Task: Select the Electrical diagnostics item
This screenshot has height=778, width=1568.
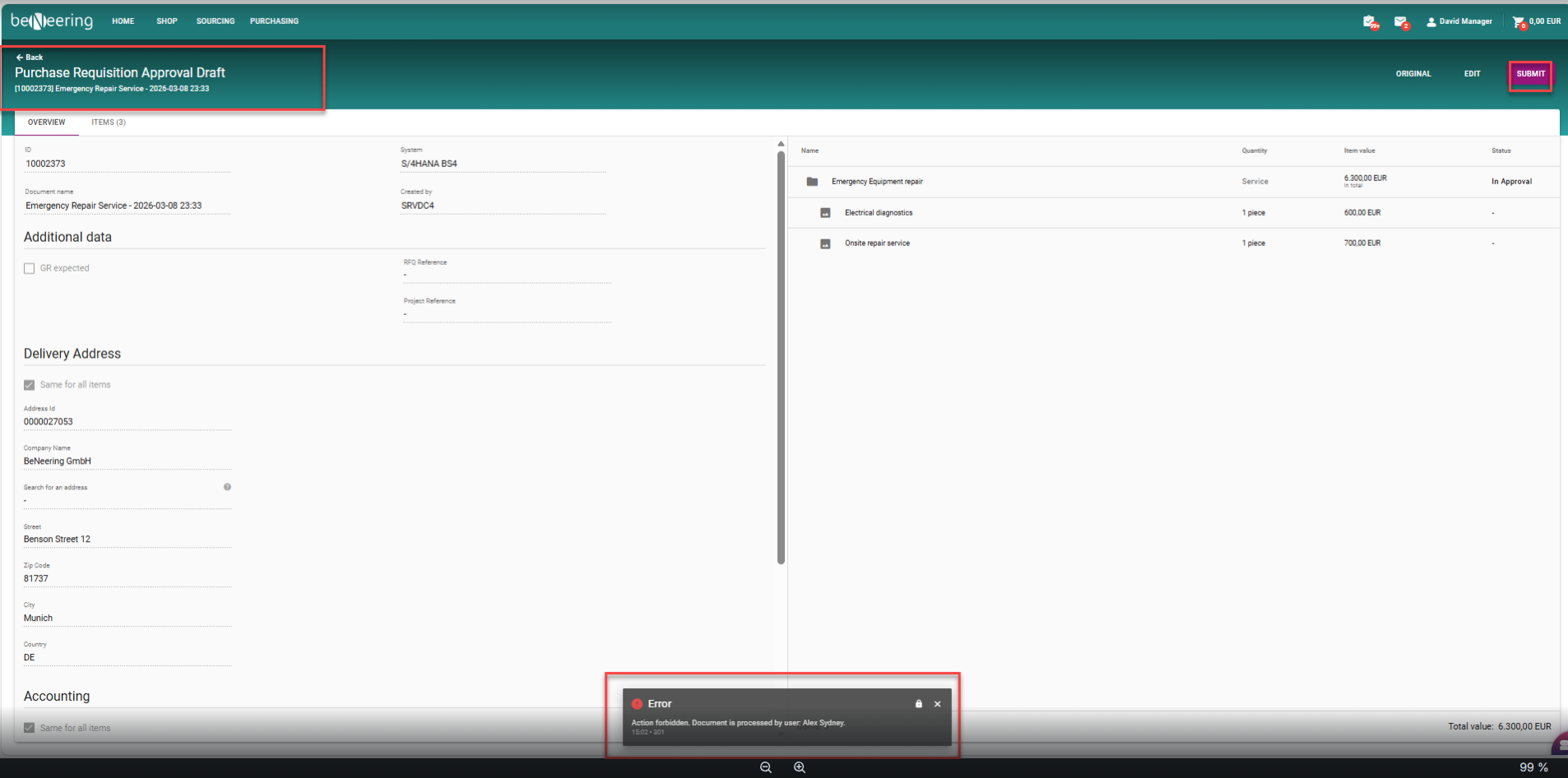Action: click(879, 213)
